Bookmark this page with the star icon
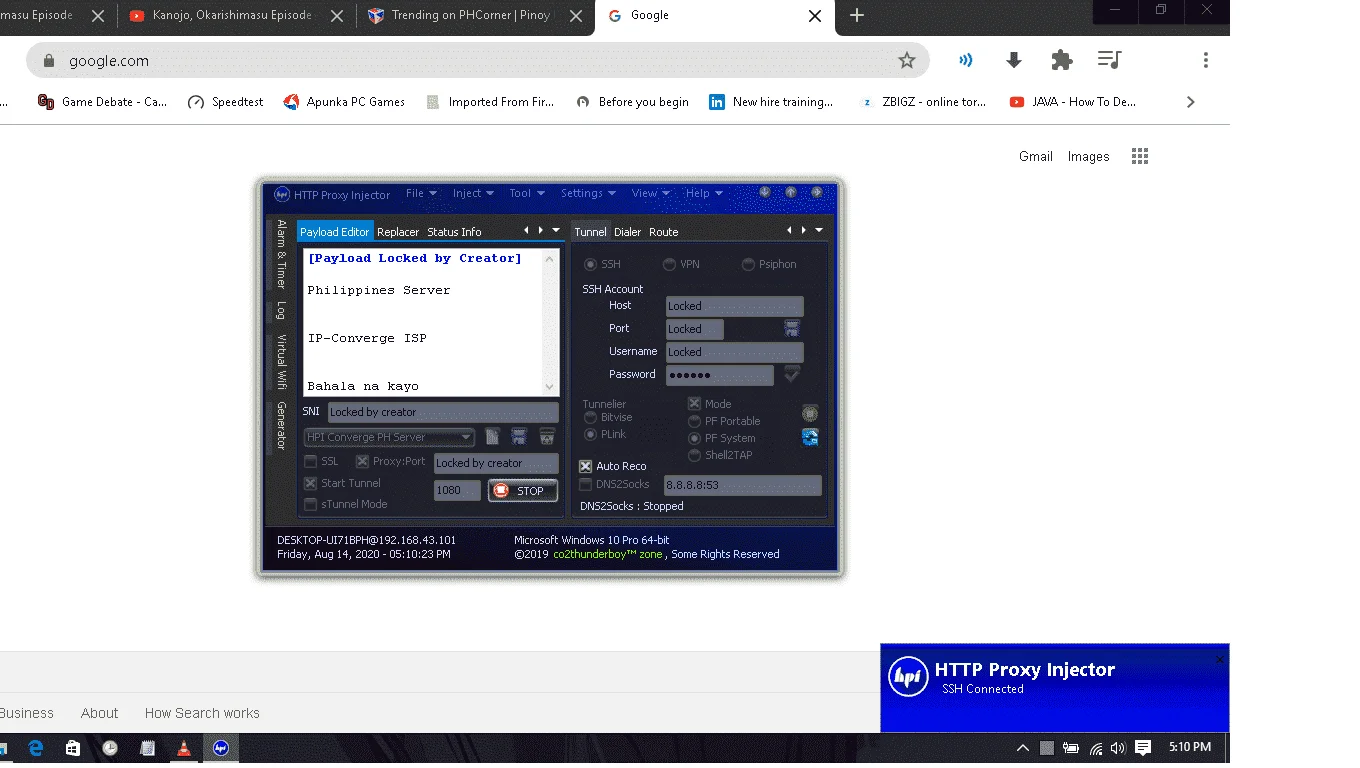The image size is (1360, 768). (x=907, y=61)
